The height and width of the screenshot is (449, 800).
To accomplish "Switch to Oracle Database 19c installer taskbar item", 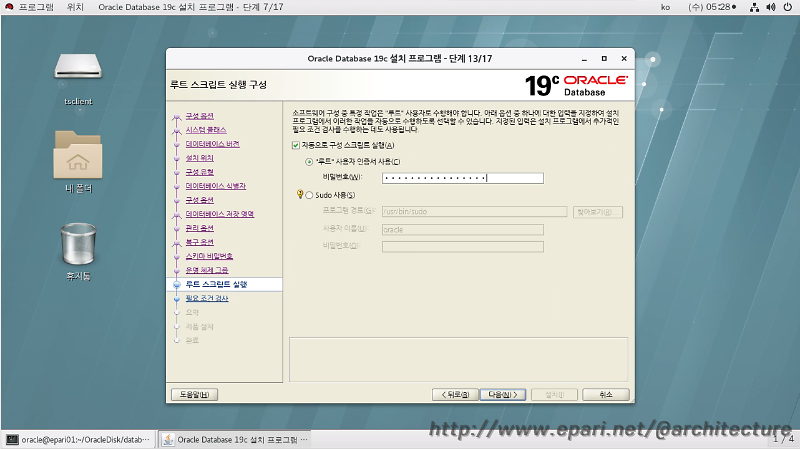I will 235,439.
